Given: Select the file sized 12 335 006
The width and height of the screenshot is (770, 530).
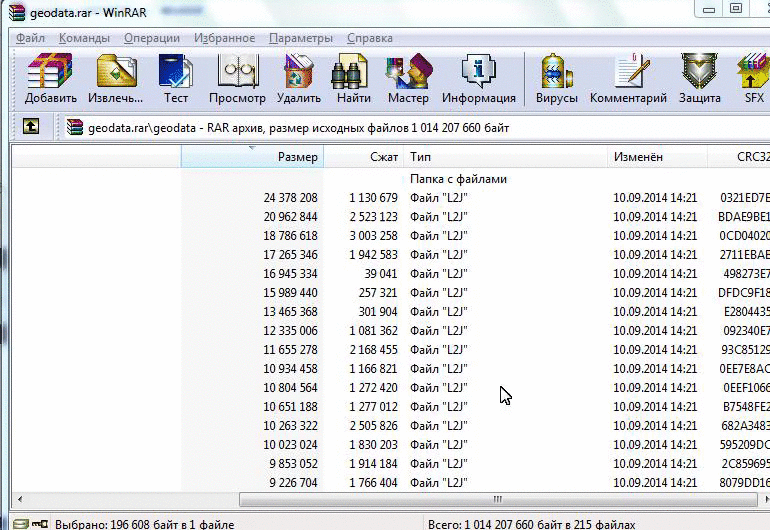Looking at the screenshot, I should (x=391, y=331).
